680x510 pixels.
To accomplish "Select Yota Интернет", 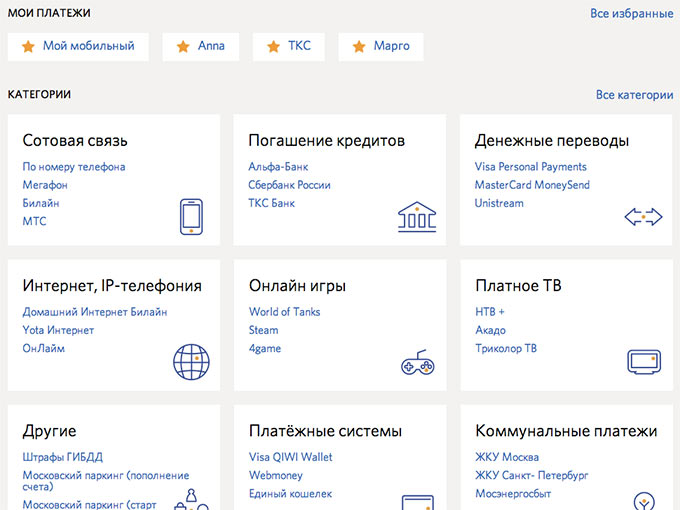I will coord(58,330).
